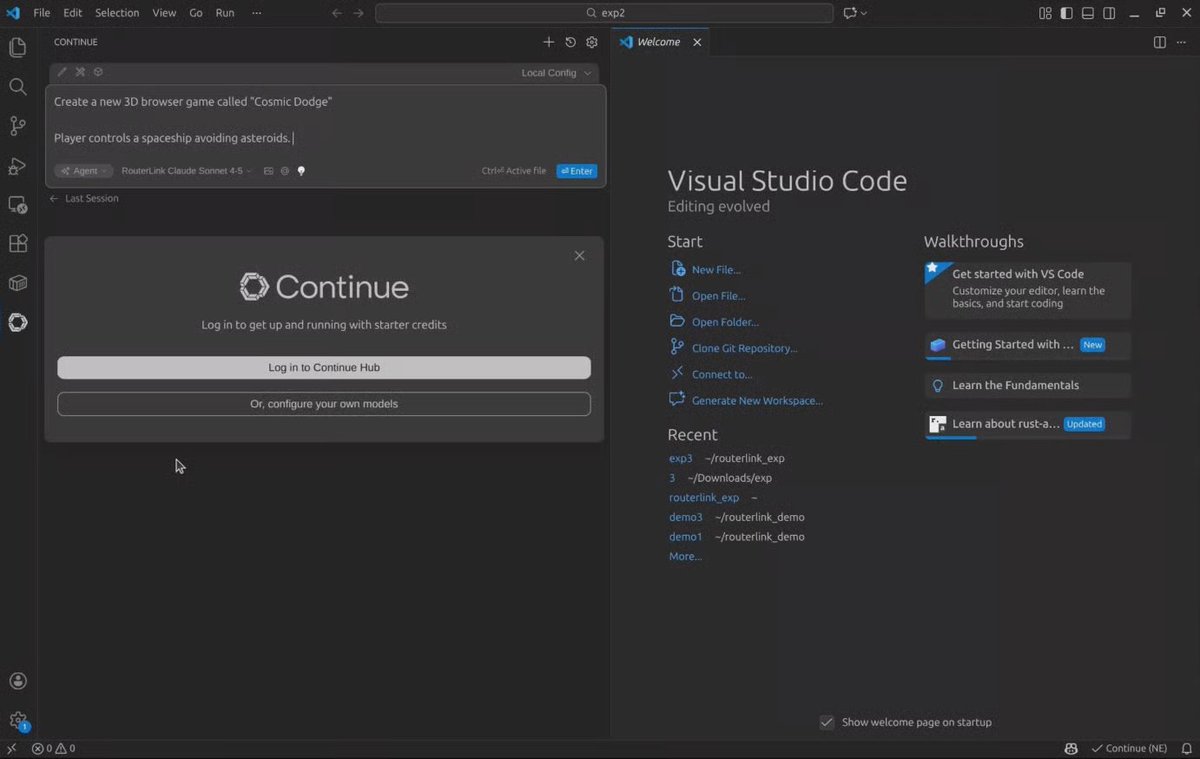The height and width of the screenshot is (759, 1200).
Task: Expand the menu bar overflow ellipsis
Action: [257, 13]
